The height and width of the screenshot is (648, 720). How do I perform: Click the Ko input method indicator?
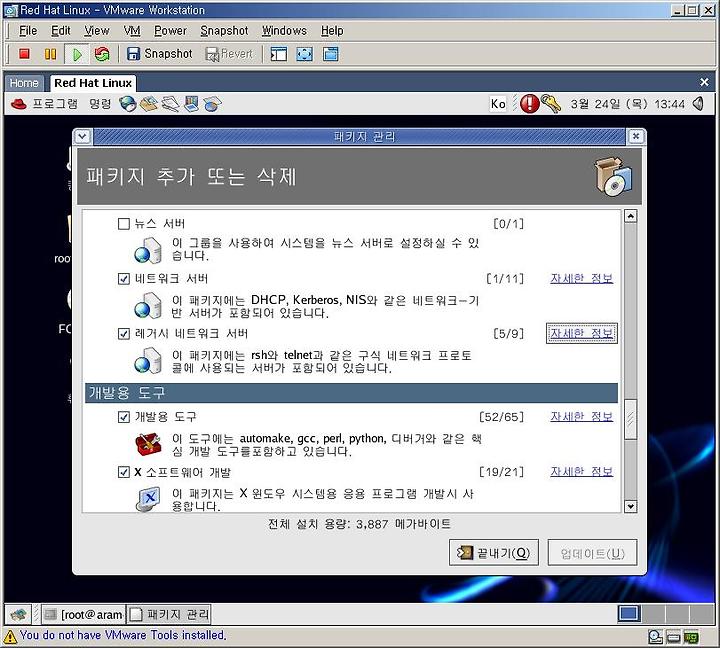(498, 104)
